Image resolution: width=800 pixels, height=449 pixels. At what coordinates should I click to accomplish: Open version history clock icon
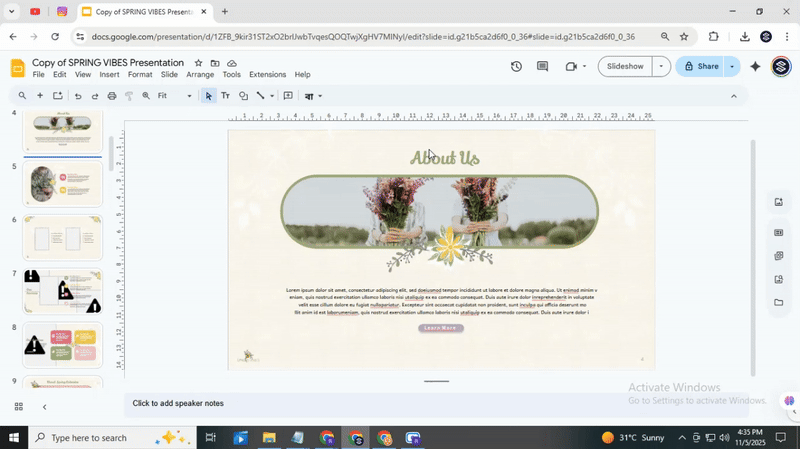click(516, 66)
